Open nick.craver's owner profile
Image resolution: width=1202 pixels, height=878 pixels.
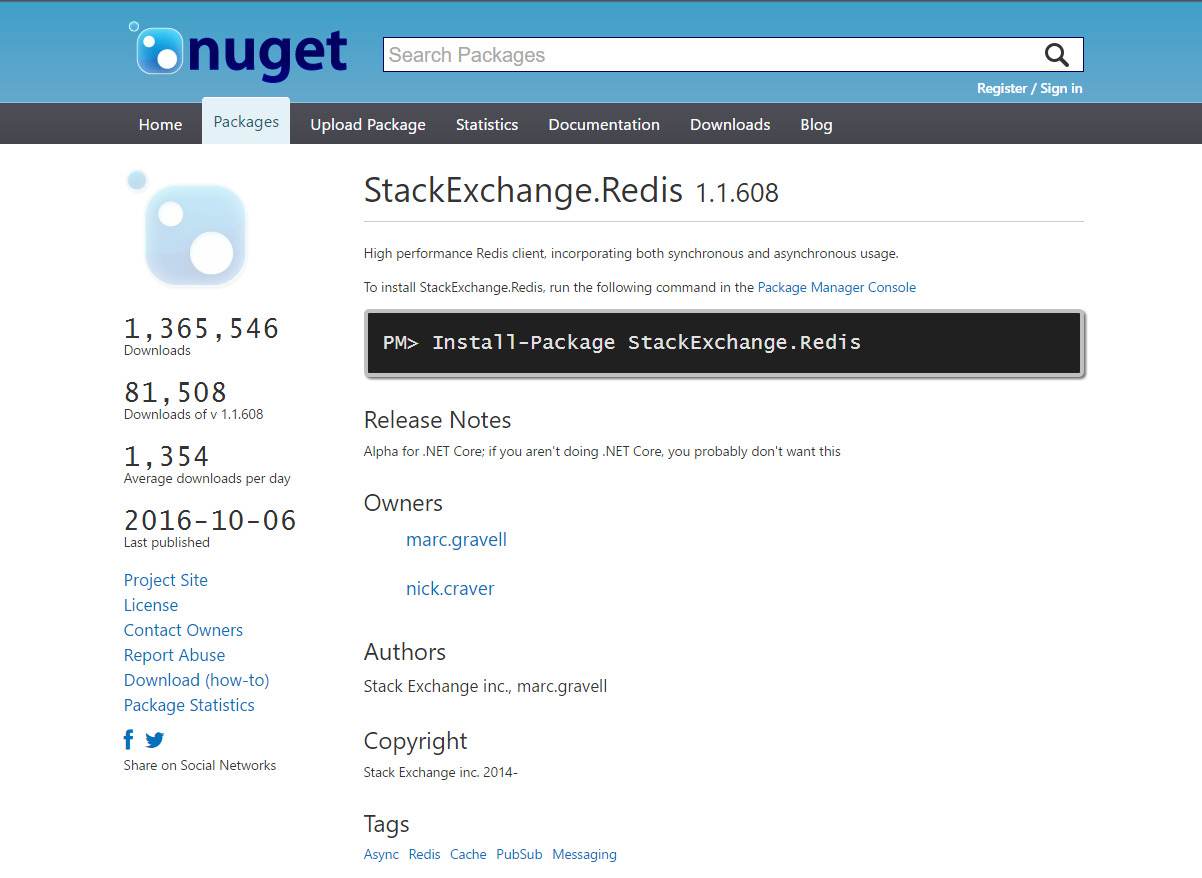click(450, 588)
